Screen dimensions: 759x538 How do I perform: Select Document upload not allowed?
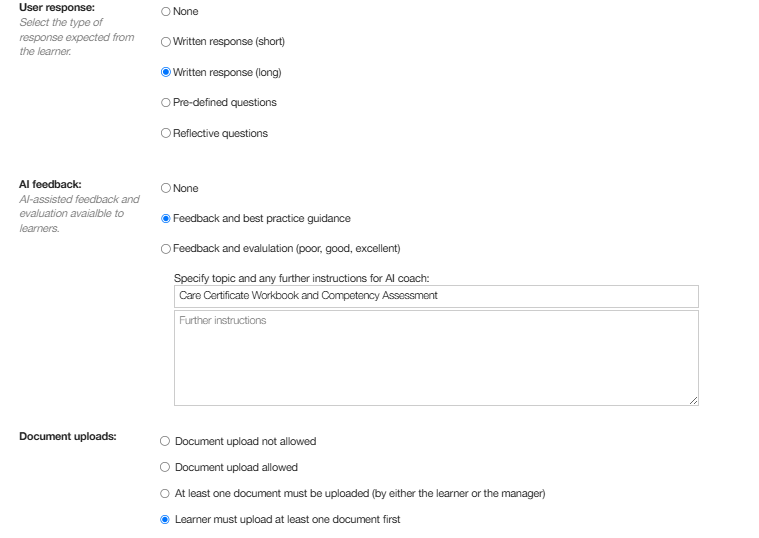[165, 441]
